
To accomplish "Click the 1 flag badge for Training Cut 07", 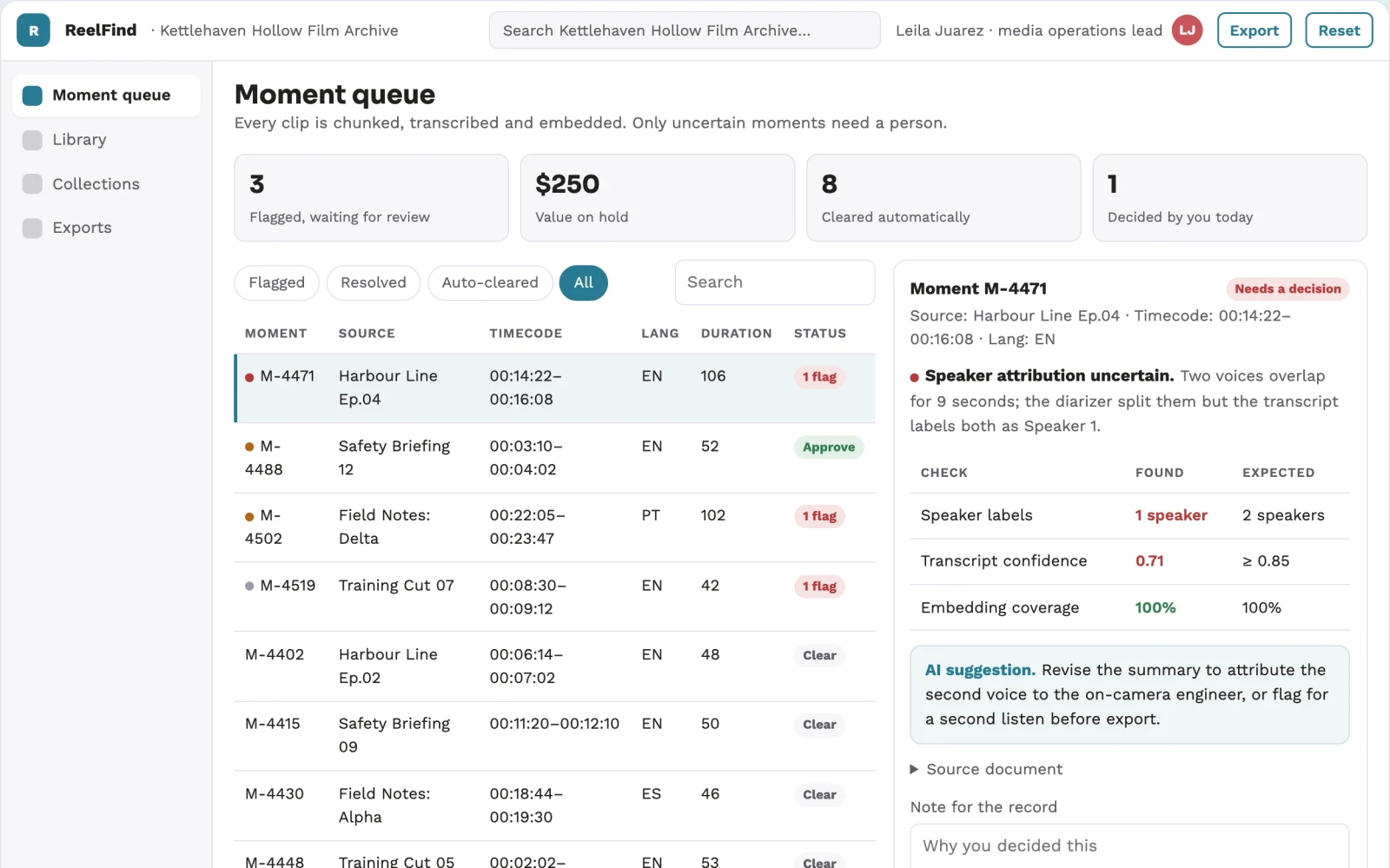I will (x=819, y=586).
